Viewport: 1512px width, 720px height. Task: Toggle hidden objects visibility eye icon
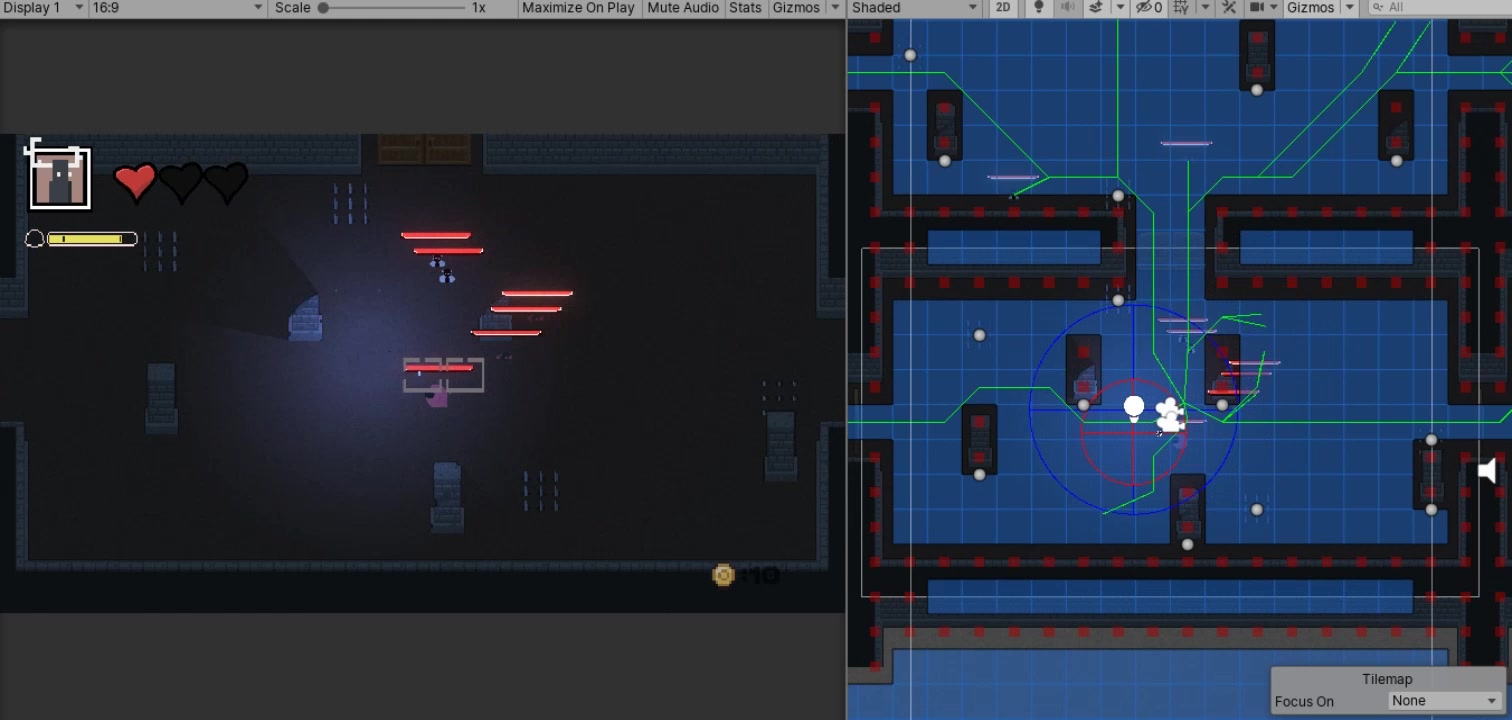click(1150, 8)
